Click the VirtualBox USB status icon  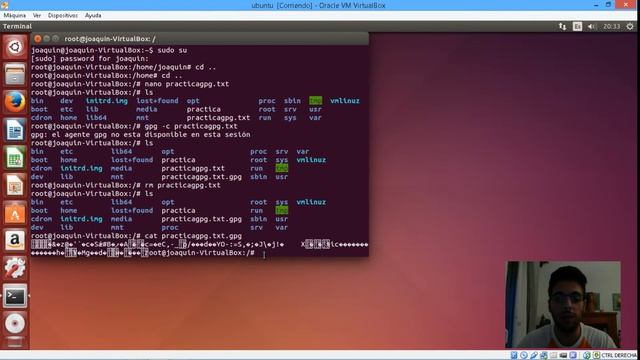click(x=534, y=356)
